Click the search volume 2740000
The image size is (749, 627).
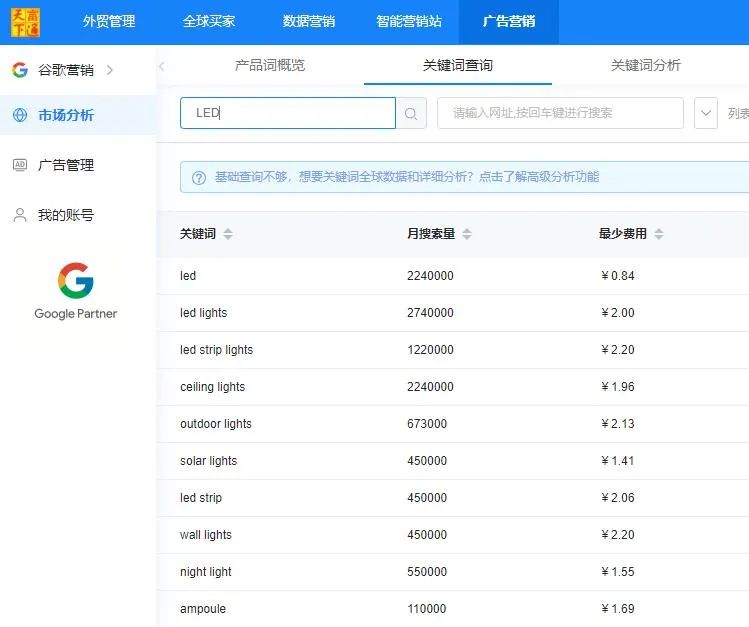[430, 313]
